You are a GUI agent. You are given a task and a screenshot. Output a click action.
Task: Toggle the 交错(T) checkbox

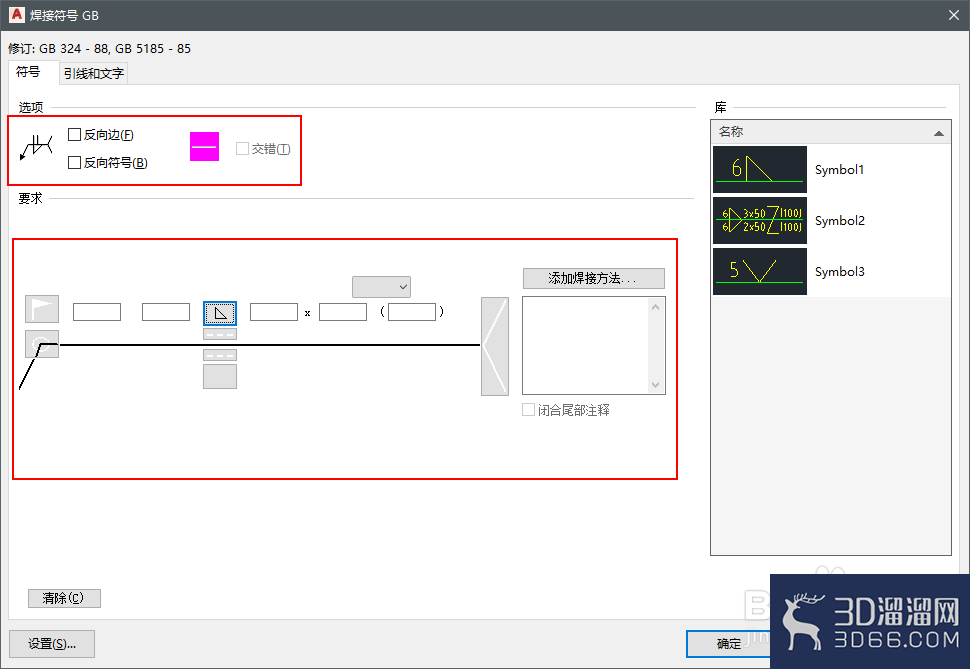(242, 149)
